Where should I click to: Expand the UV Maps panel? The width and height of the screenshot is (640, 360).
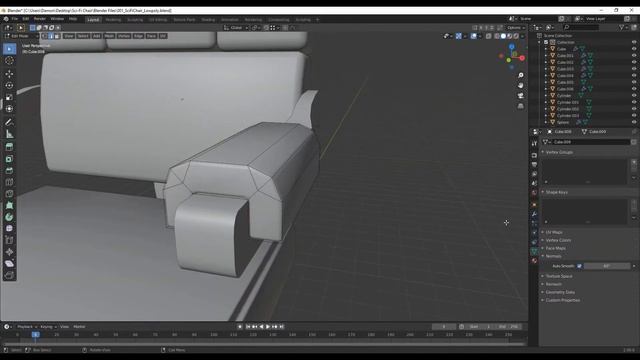[554, 232]
